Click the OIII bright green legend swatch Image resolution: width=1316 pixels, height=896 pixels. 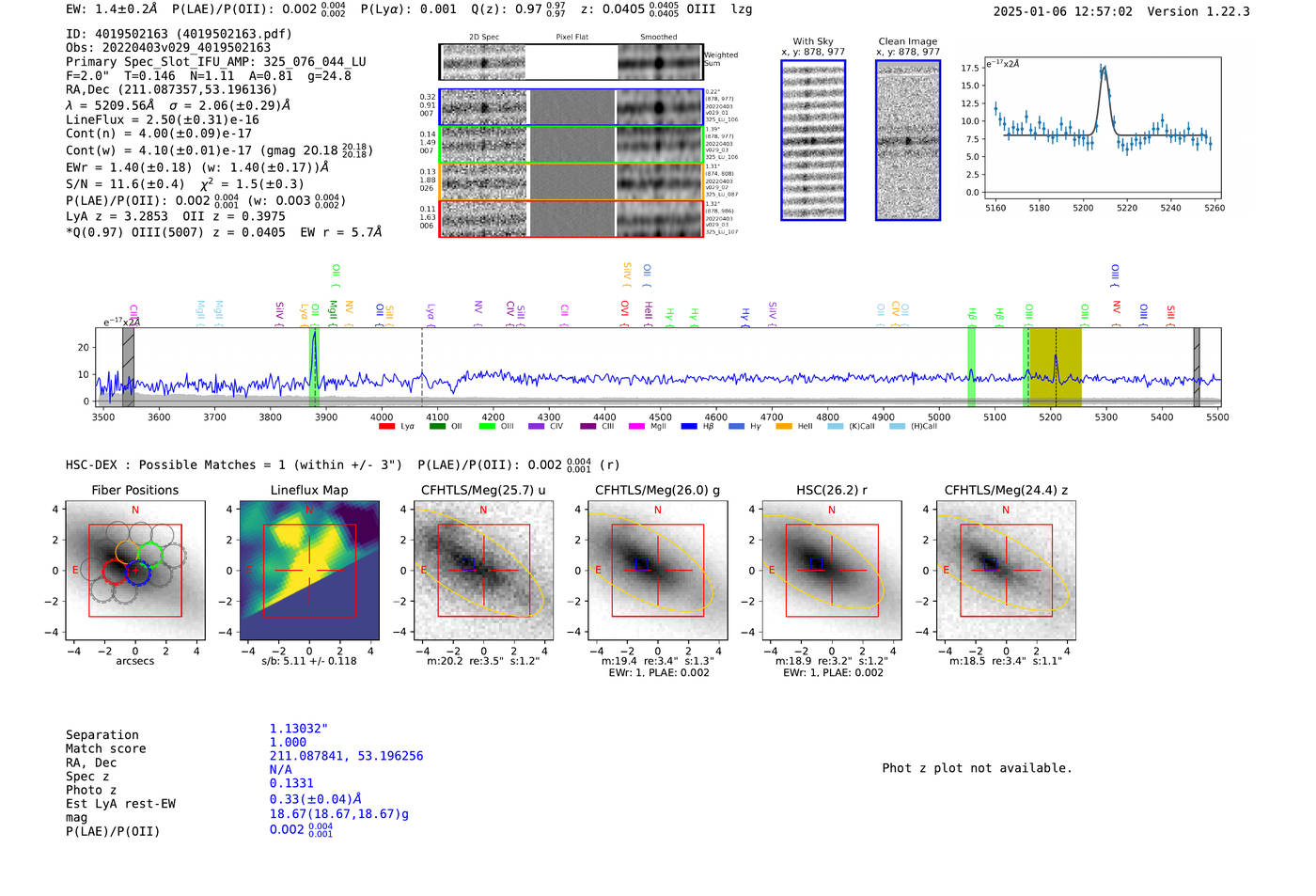point(487,427)
